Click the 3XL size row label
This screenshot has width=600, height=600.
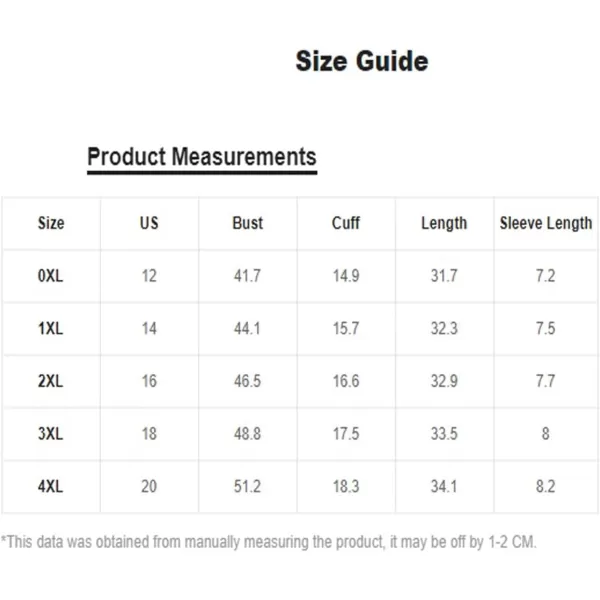click(50, 434)
